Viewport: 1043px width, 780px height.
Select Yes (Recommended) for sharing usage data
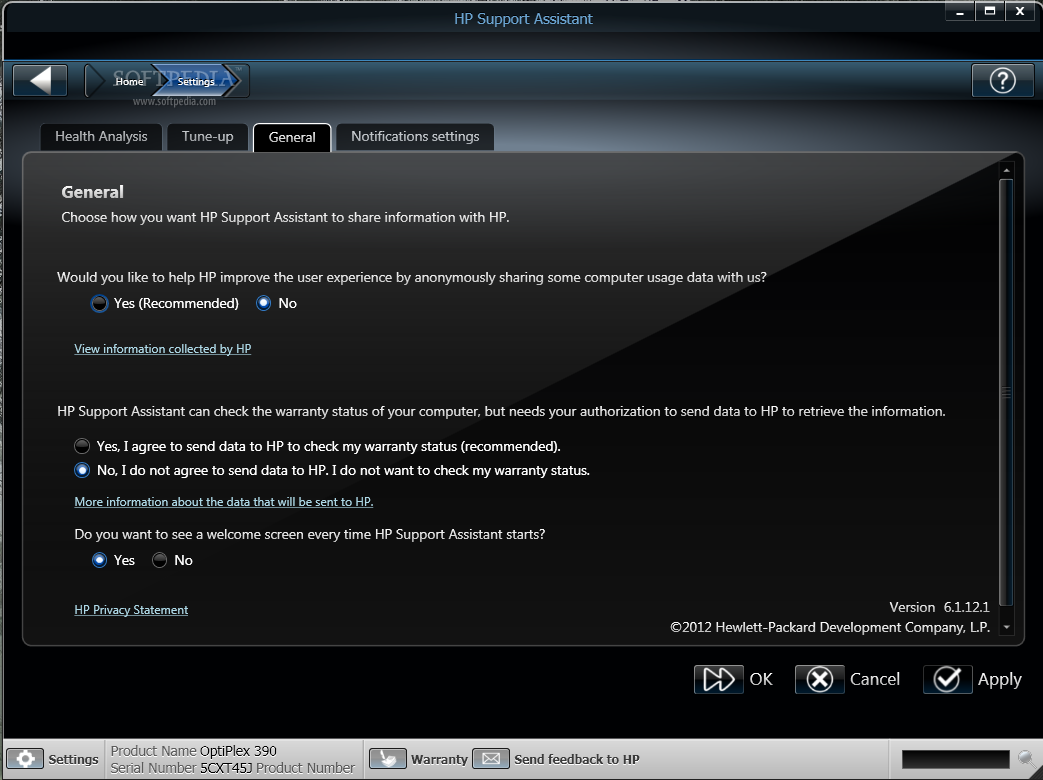99,303
